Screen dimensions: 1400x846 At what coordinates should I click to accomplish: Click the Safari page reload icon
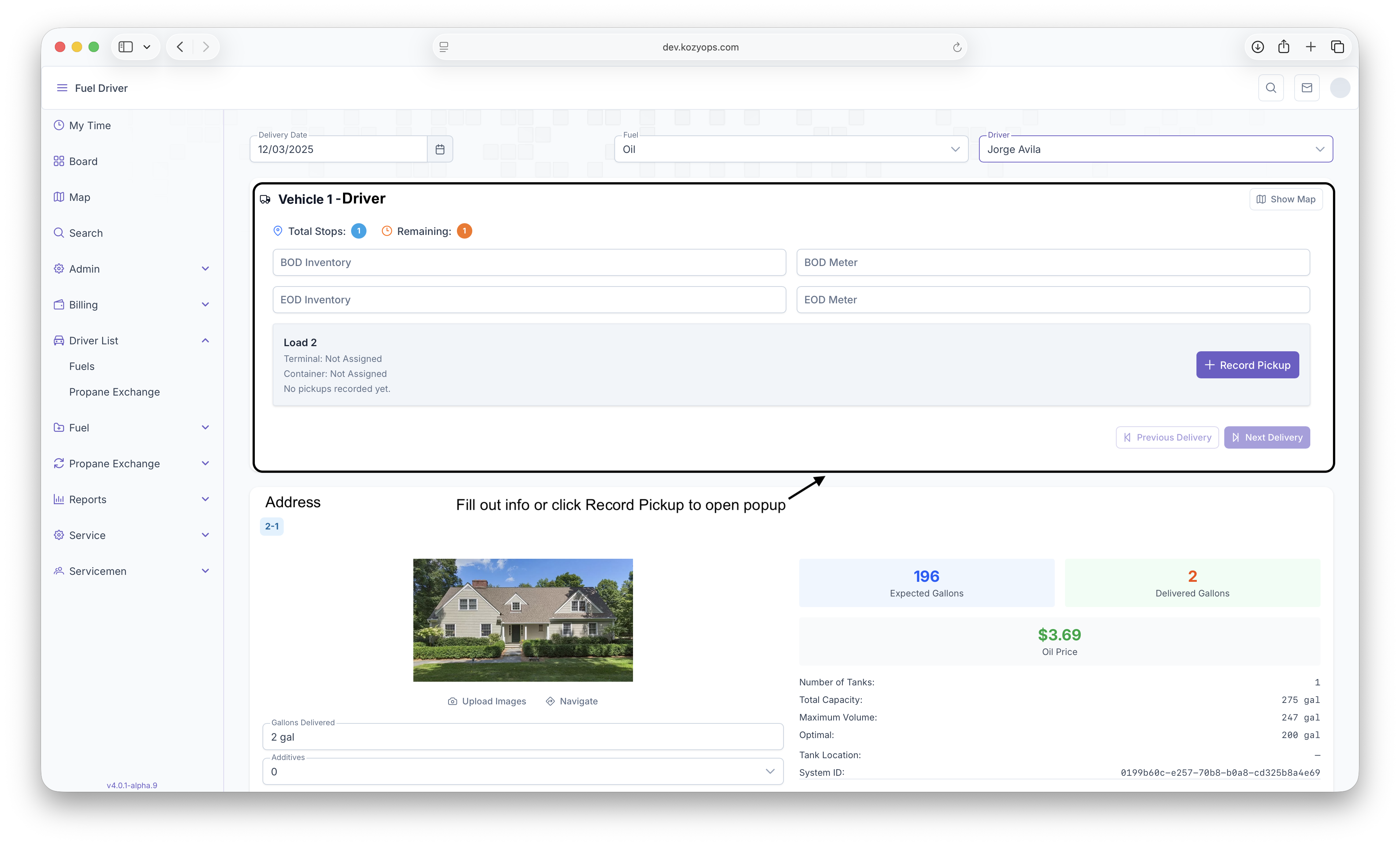click(x=957, y=47)
